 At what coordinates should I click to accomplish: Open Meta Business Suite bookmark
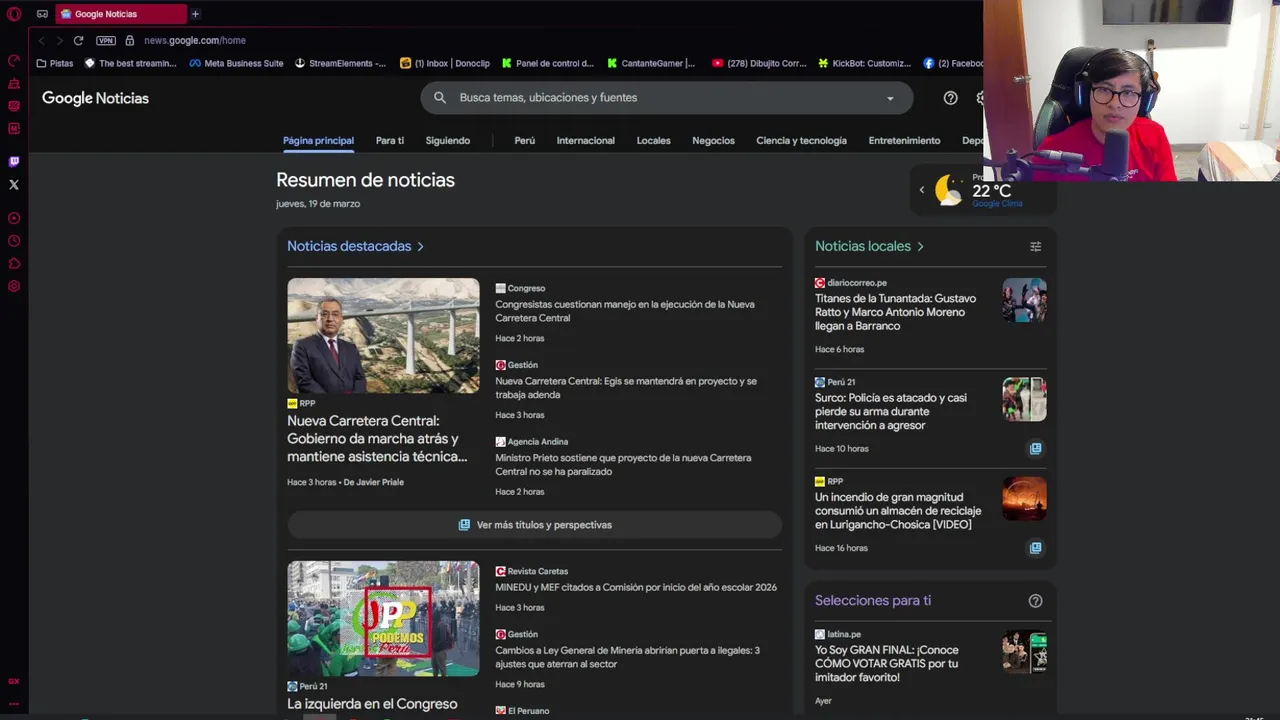point(236,63)
